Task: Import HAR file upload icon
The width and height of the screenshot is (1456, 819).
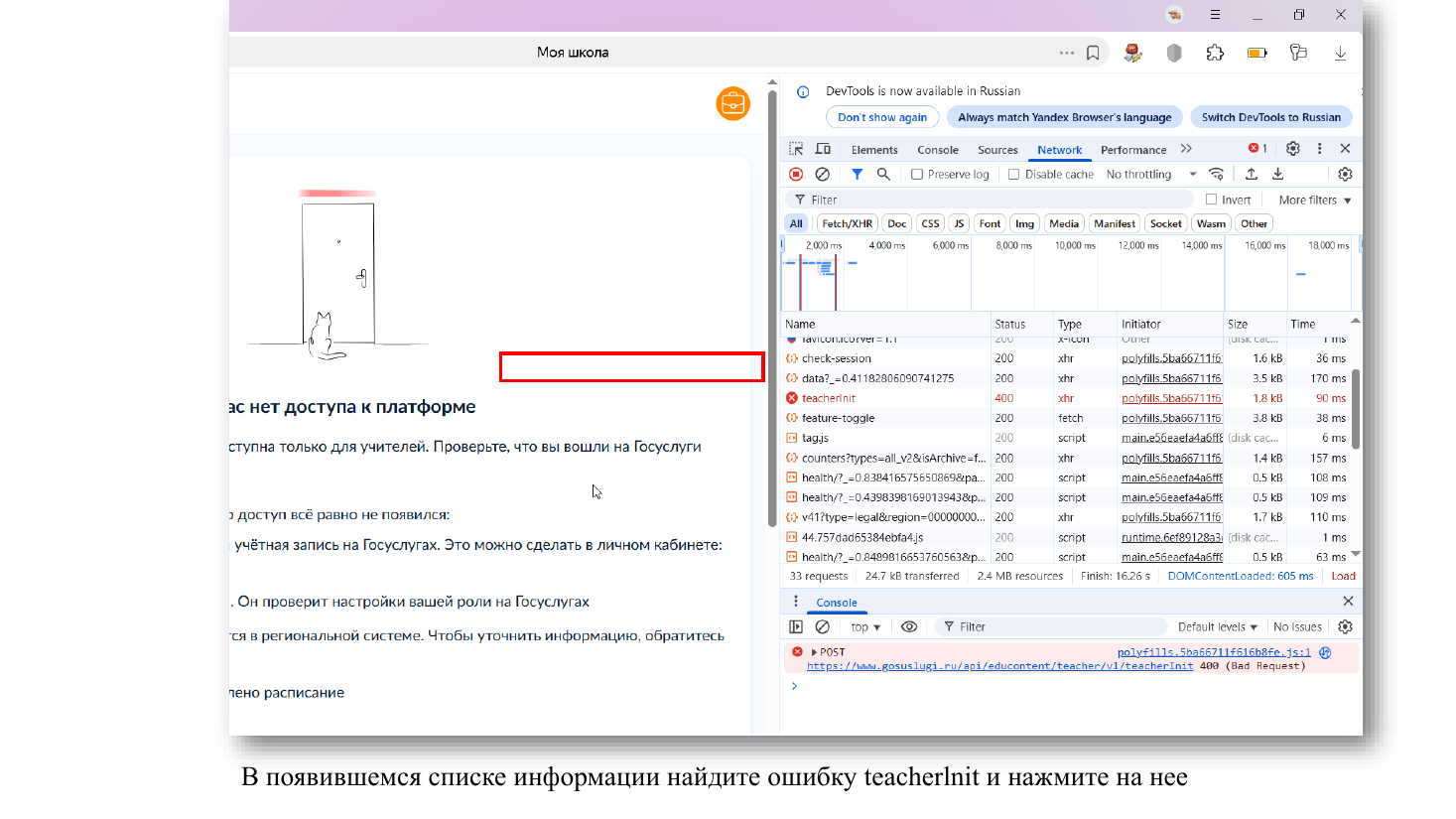Action: tap(1252, 174)
